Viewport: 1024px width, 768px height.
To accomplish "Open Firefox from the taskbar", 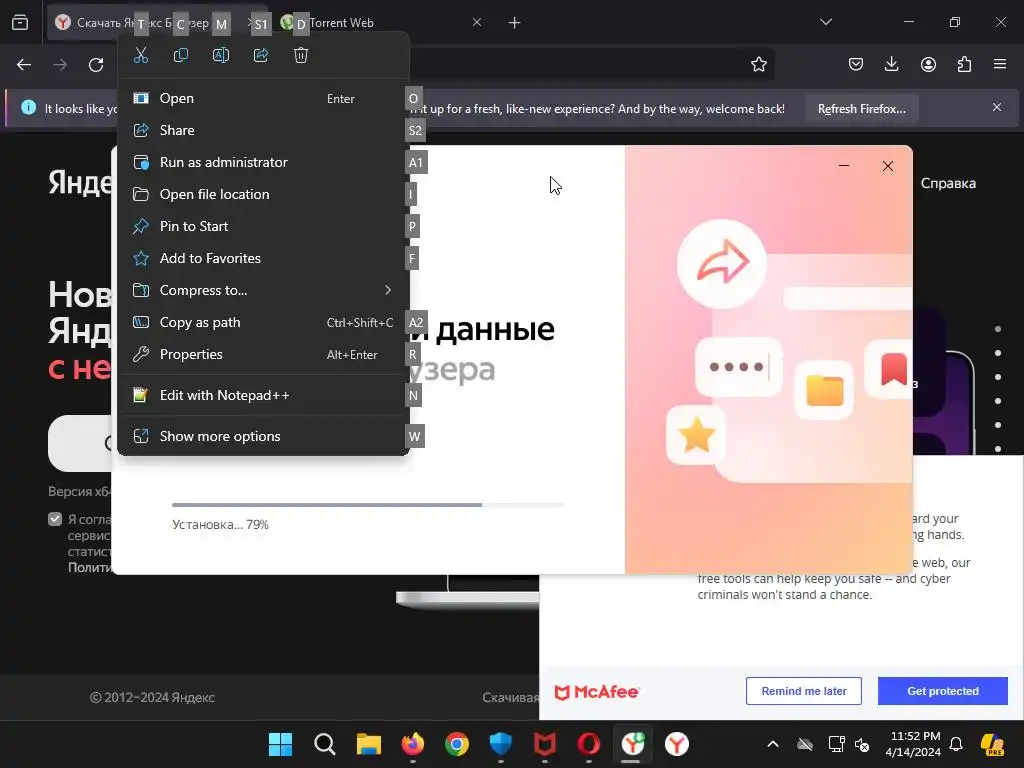I will pyautogui.click(x=413, y=744).
